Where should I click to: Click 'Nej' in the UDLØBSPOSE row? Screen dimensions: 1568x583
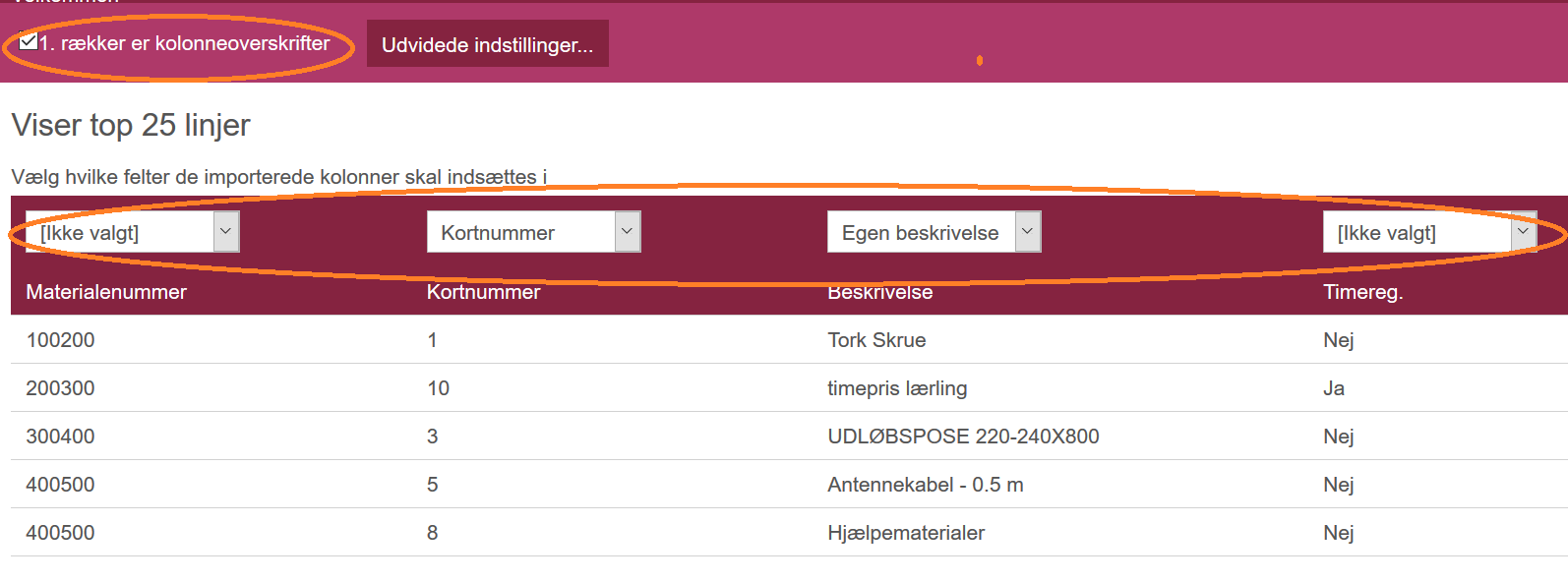click(x=1338, y=437)
